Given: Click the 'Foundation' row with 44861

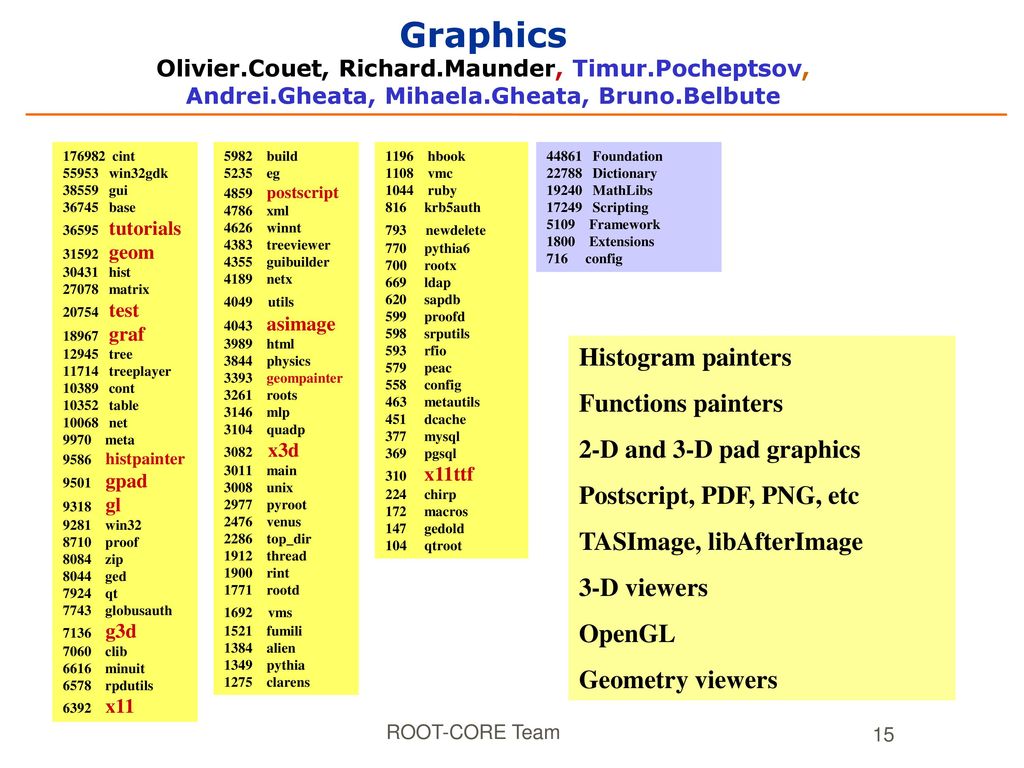Looking at the screenshot, I should coord(605,156).
